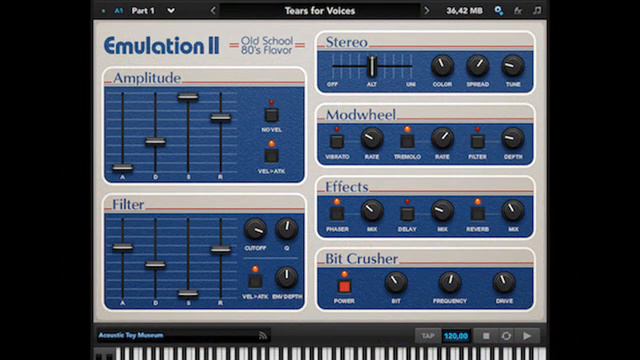Click the play button
This screenshot has height=360, width=640.
[x=527, y=336]
